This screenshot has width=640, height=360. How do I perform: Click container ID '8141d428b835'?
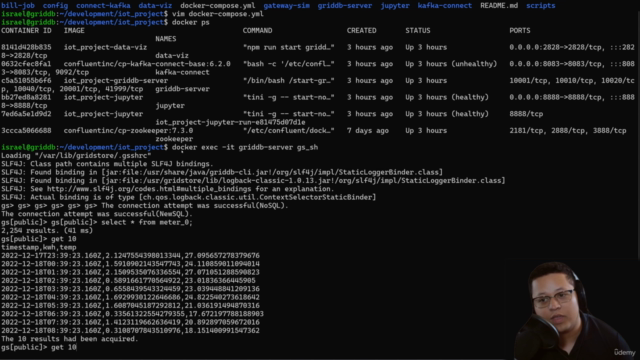tap(26, 47)
